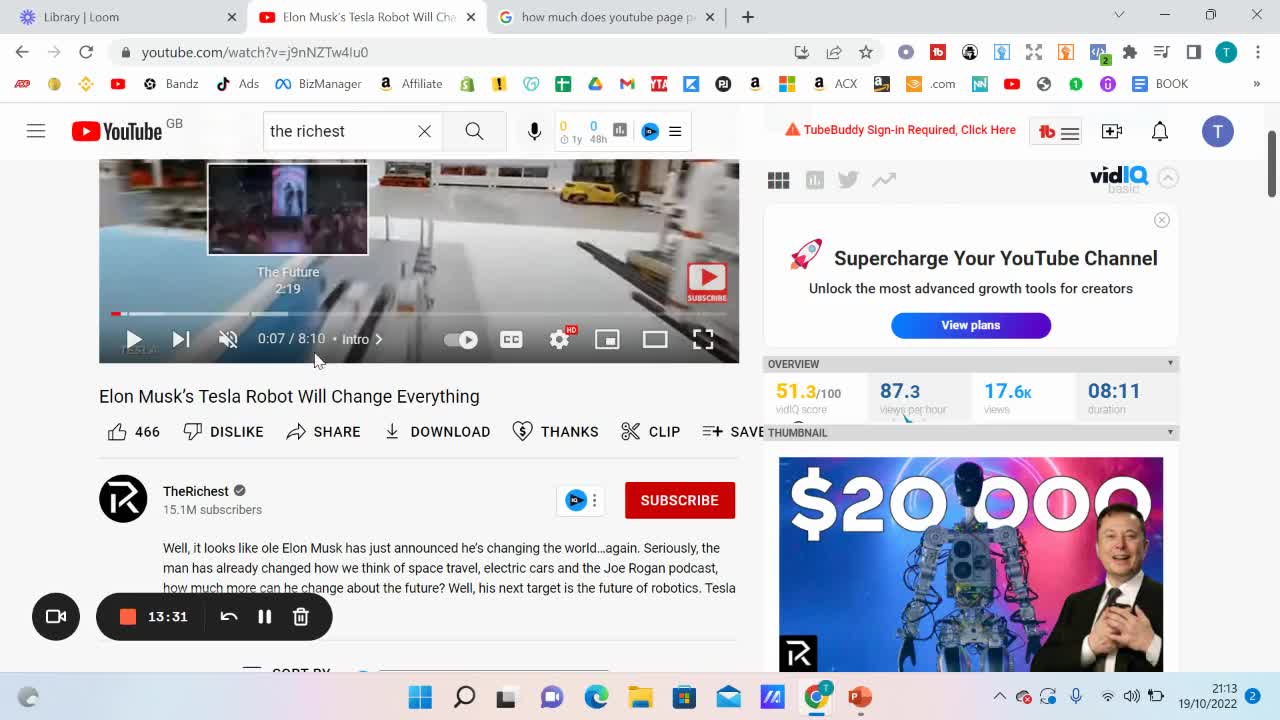Open the vidIQ bar chart stats icon
Image resolution: width=1280 pixels, height=720 pixels.
[x=815, y=180]
